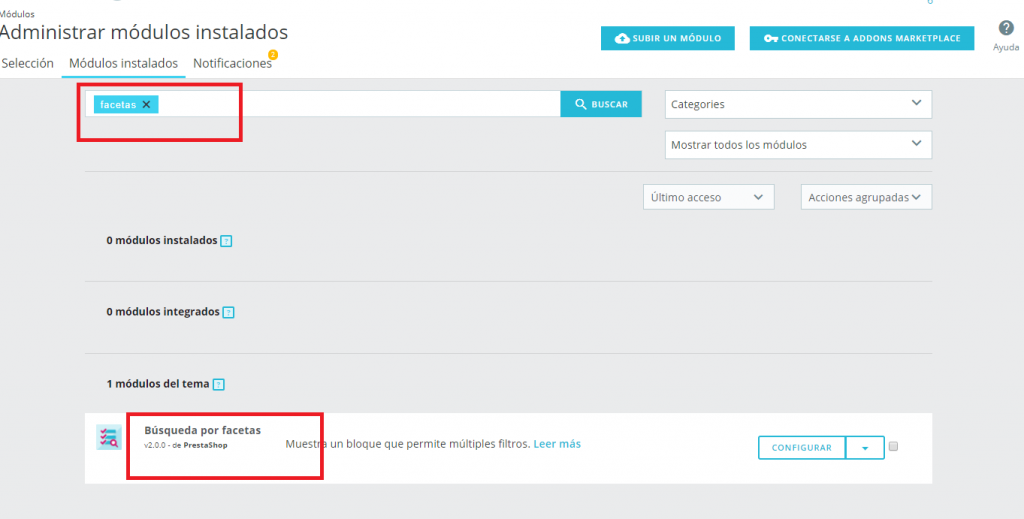Open the arrow menu next to Configurar

point(864,448)
